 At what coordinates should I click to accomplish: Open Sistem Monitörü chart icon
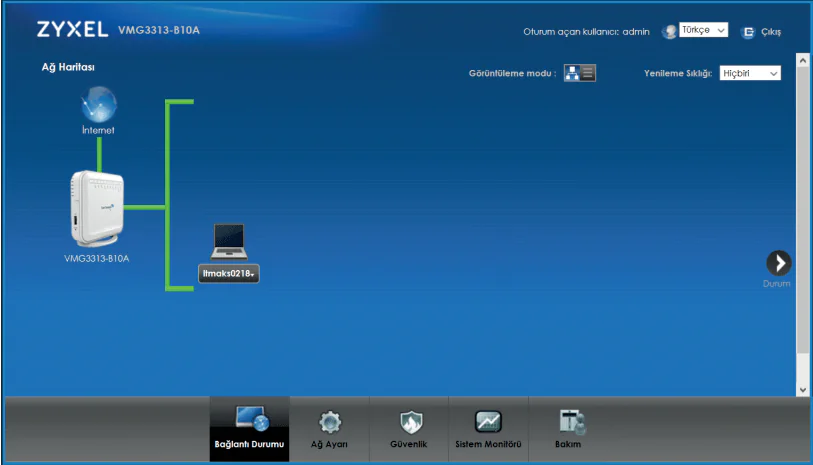point(488,422)
